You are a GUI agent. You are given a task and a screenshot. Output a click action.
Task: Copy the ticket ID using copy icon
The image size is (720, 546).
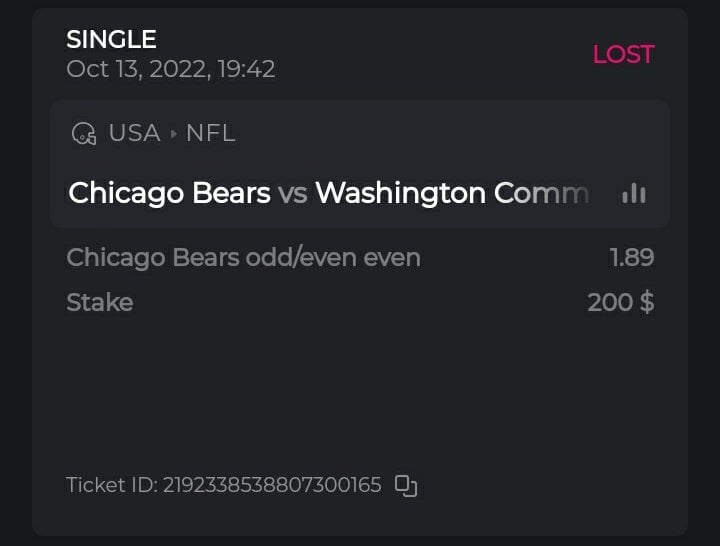[x=405, y=486]
